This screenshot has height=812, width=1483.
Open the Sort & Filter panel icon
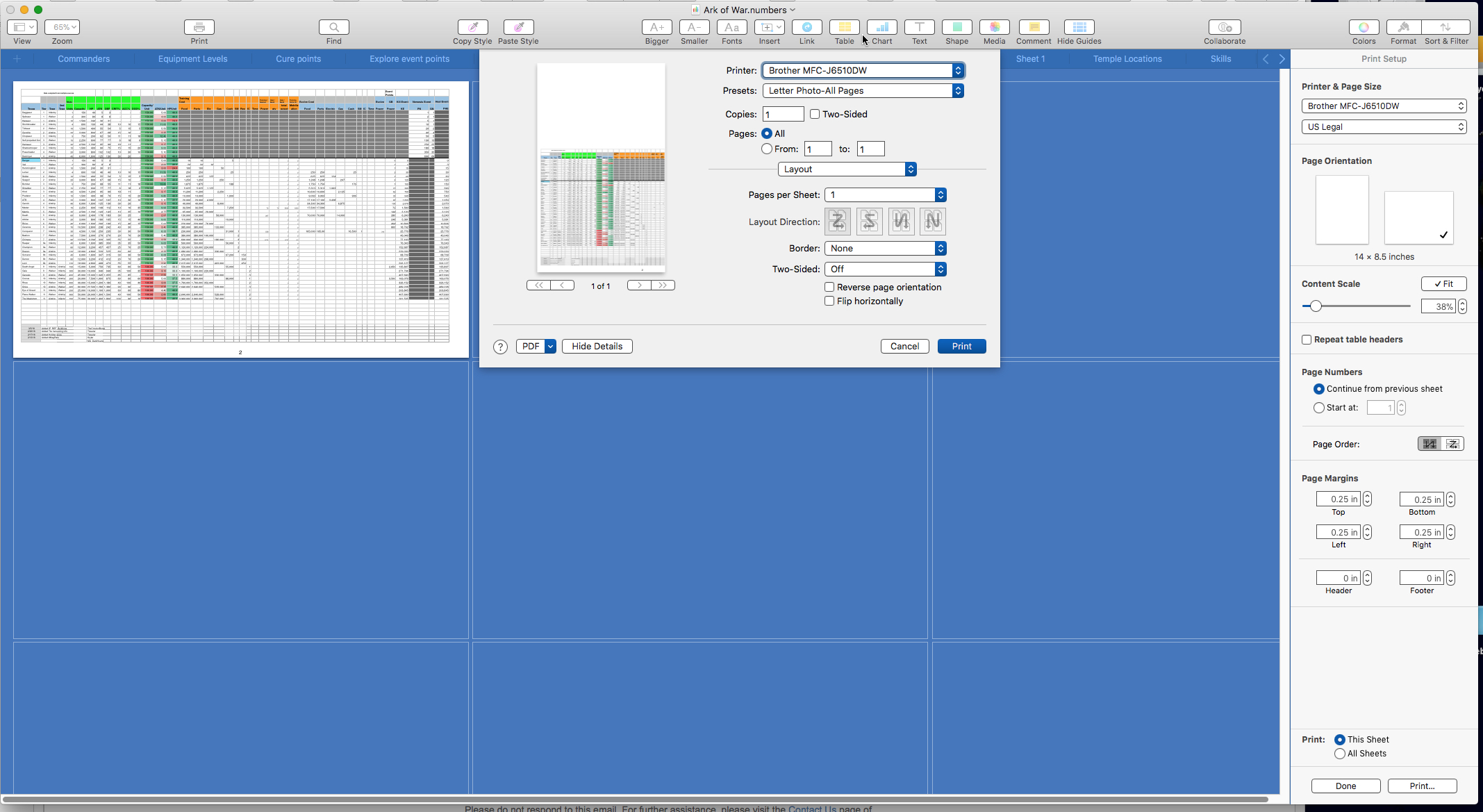point(1445,28)
